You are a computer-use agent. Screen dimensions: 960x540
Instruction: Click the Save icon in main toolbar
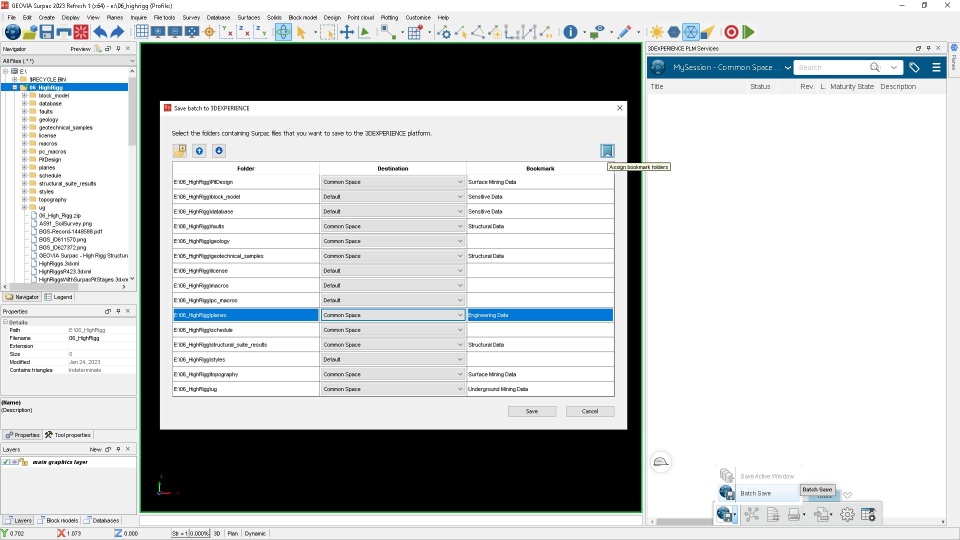coord(47,32)
